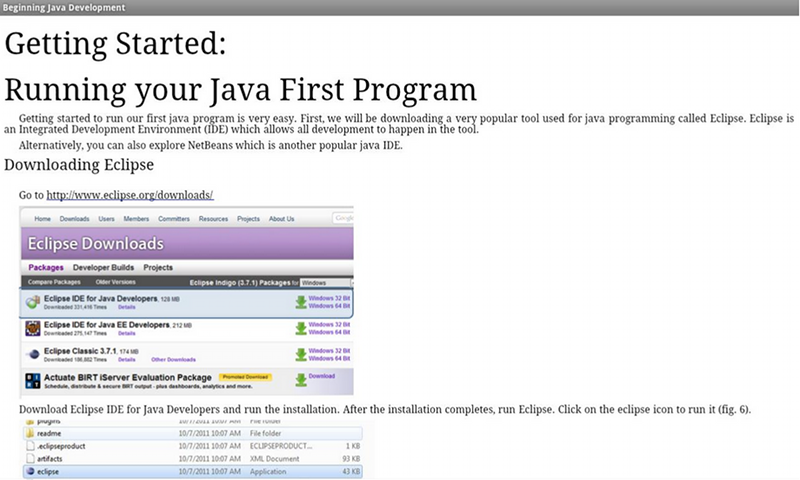This screenshot has width=800, height=480.
Task: Click About Us in the Eclipse site navigation
Action: click(x=282, y=219)
